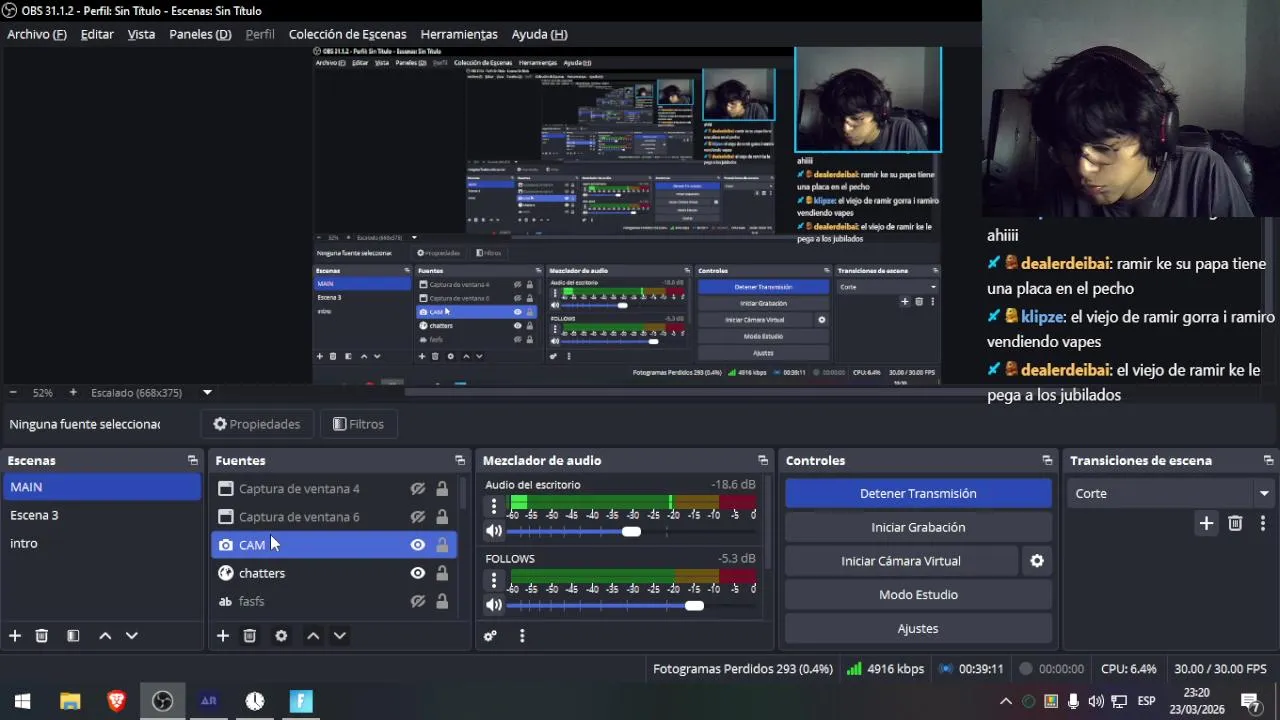The image size is (1280, 720).
Task: Mute the Audio del escritorio speaker
Action: coord(494,531)
